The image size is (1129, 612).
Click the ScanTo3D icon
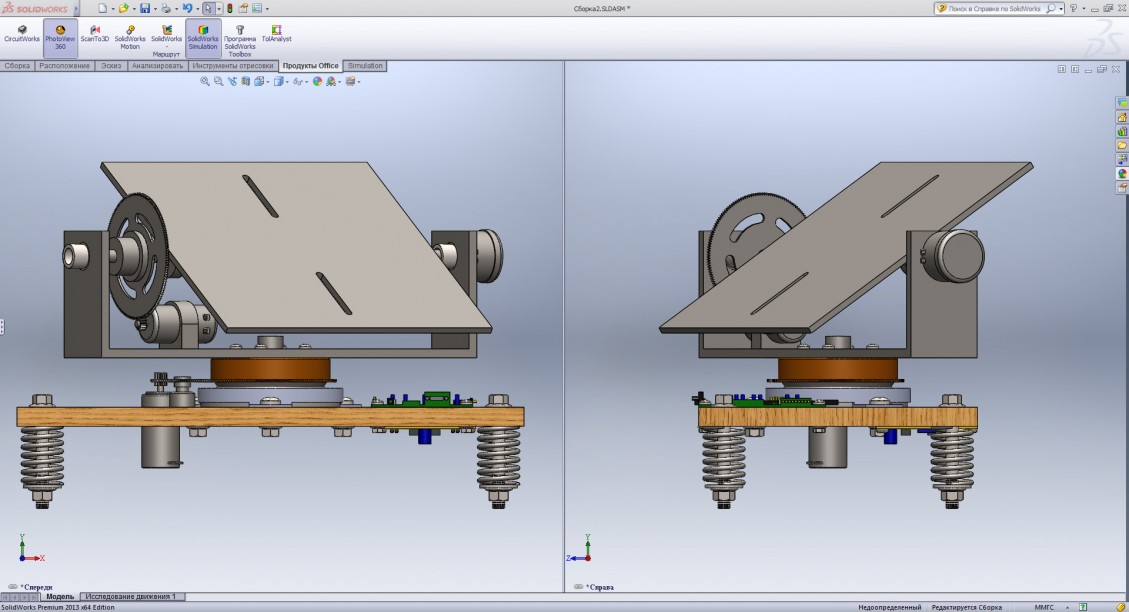click(x=94, y=34)
